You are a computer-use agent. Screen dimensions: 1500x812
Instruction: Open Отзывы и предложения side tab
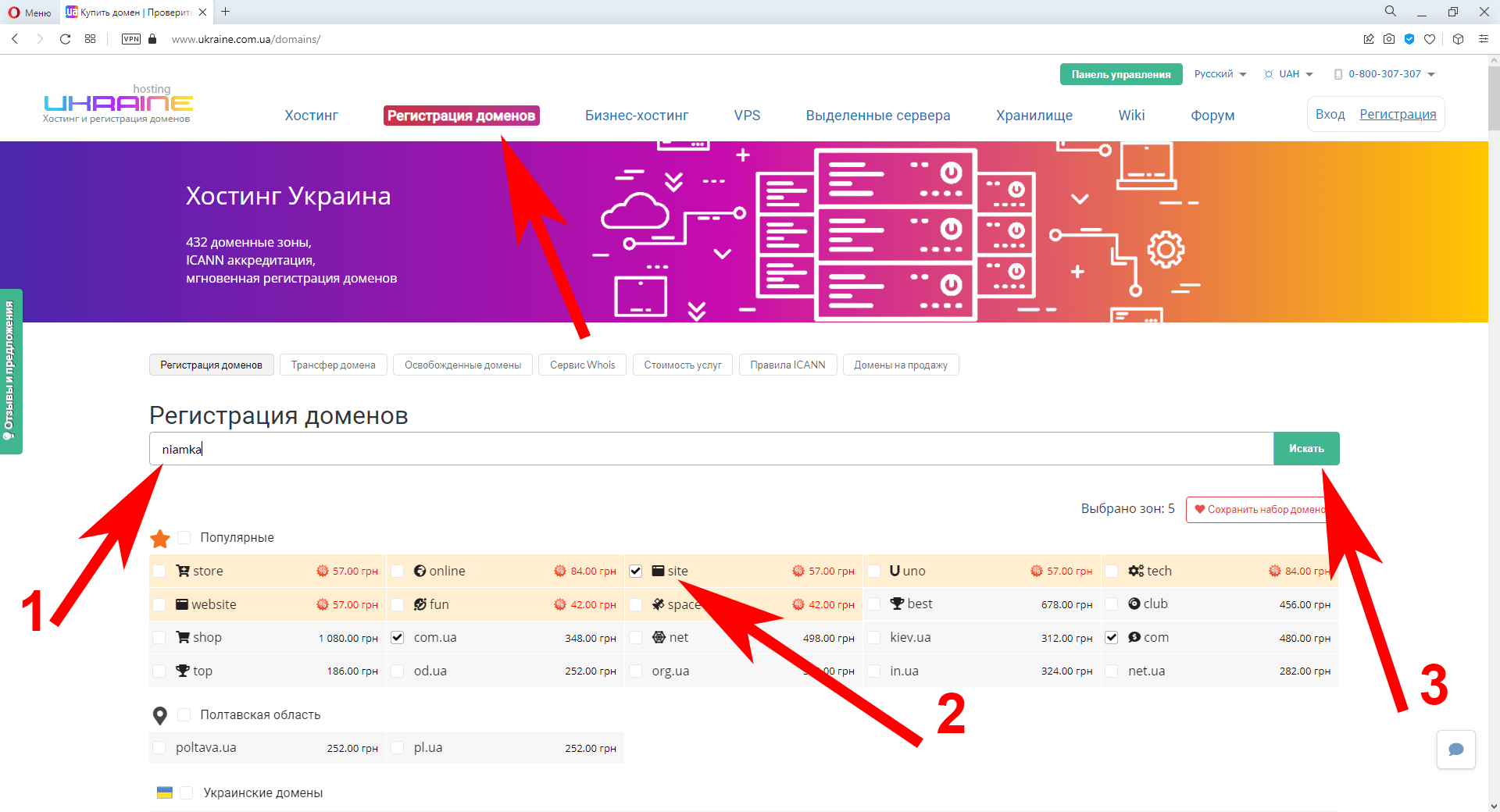click(x=11, y=372)
